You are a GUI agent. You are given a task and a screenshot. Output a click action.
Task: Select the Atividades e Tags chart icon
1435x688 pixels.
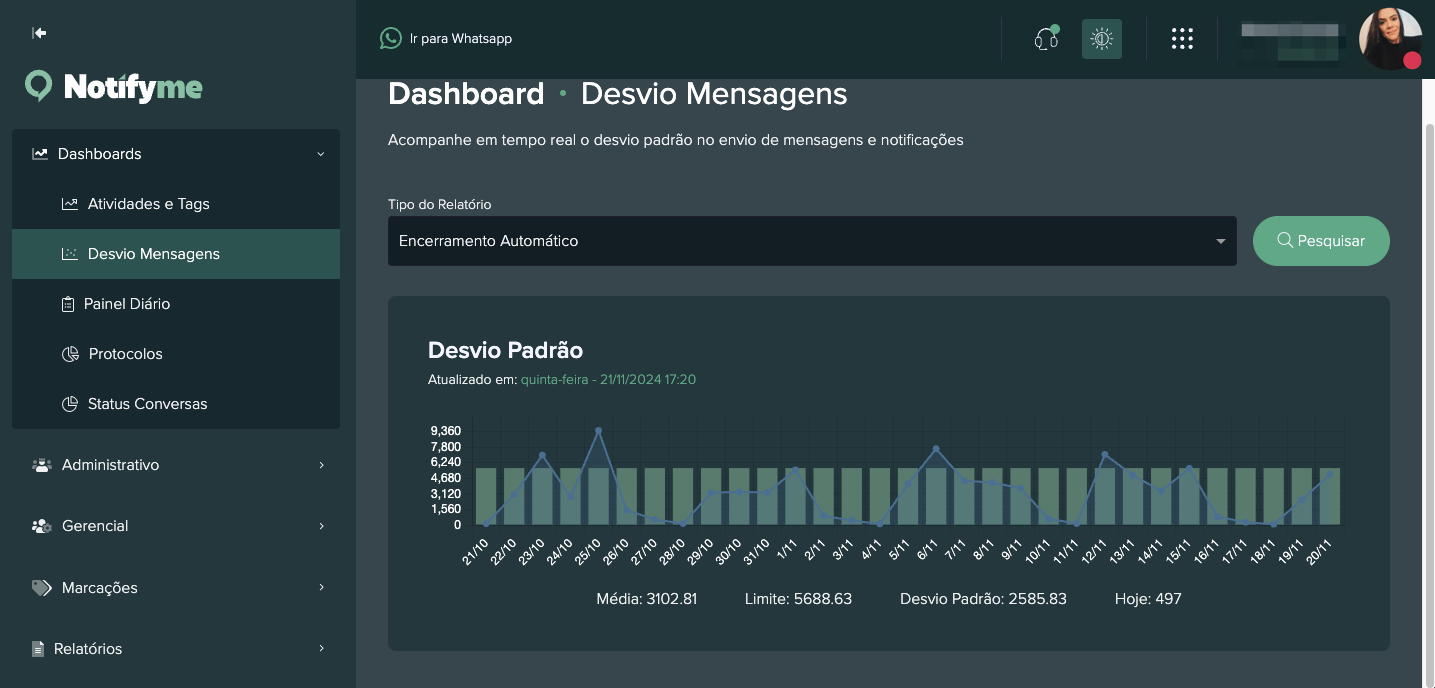click(x=70, y=204)
